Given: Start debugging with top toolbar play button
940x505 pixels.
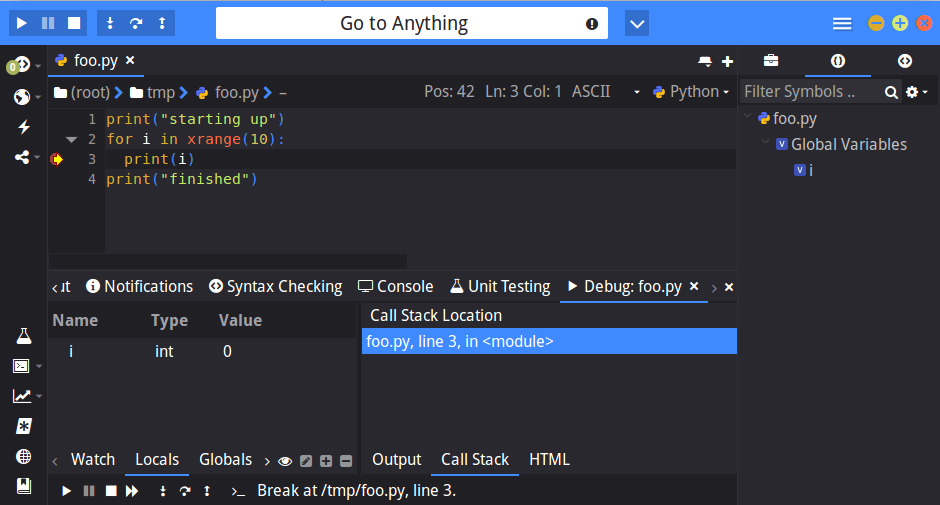Looking at the screenshot, I should tap(22, 23).
